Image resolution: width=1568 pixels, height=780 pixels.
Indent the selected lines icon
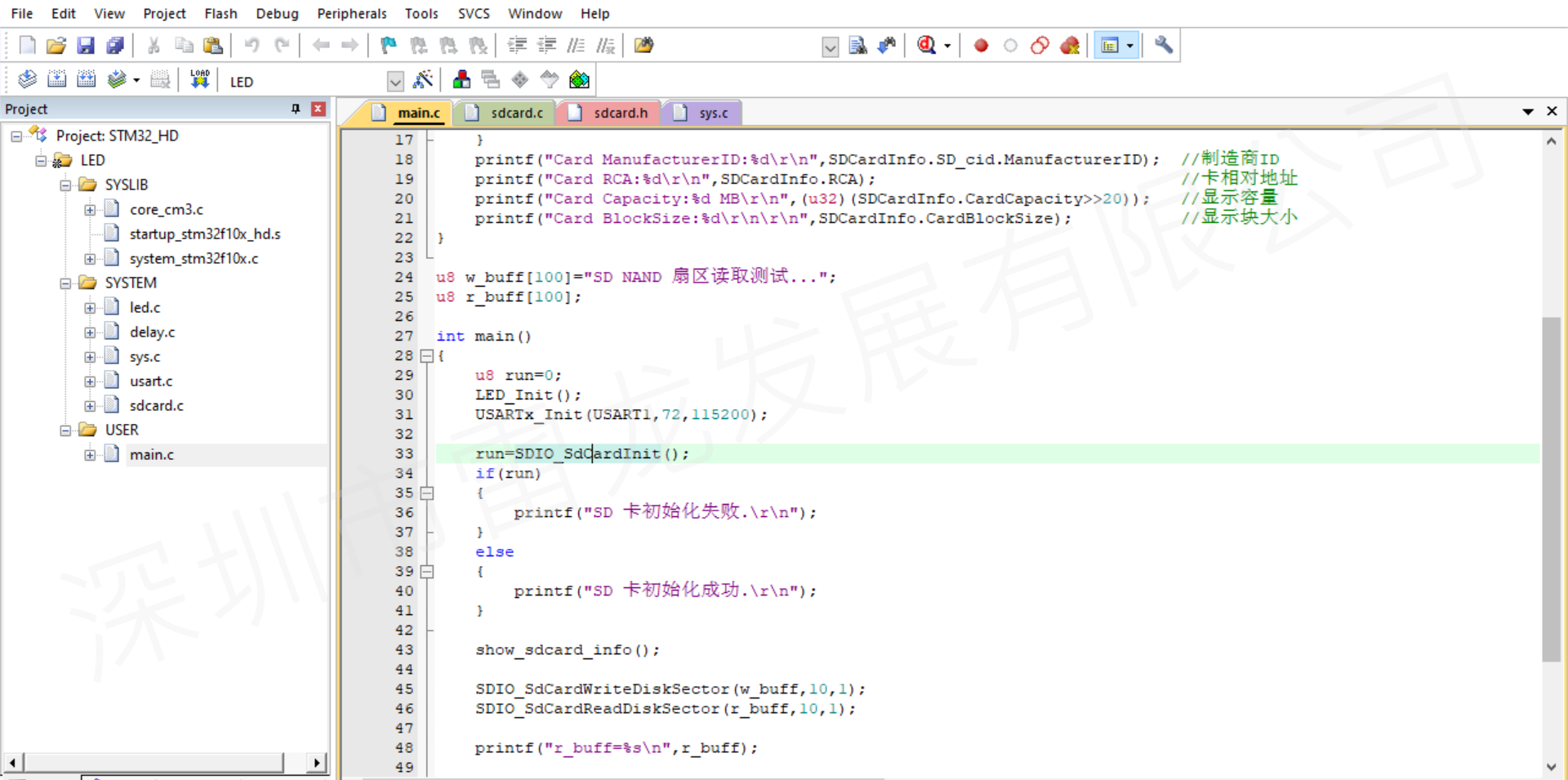point(517,46)
